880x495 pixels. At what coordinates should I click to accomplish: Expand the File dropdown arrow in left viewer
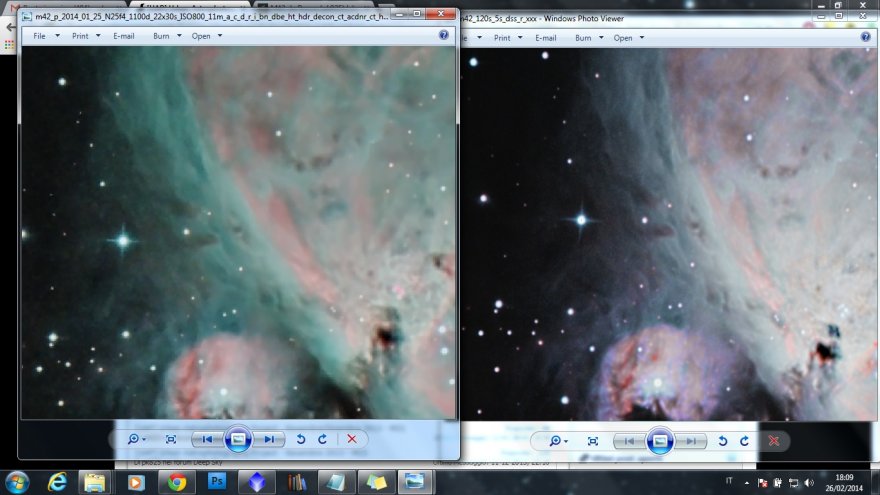click(x=57, y=36)
